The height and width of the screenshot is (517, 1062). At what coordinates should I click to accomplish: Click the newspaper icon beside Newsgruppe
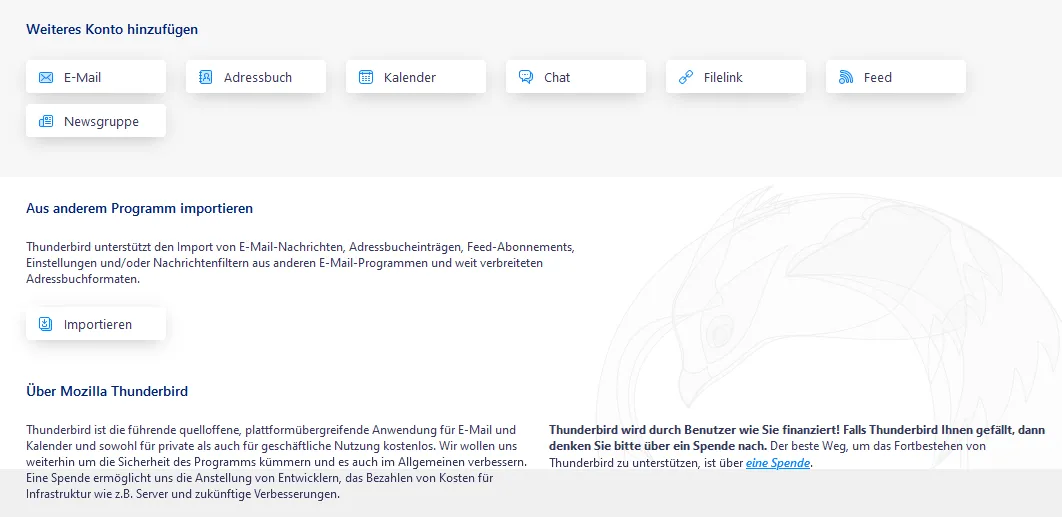tap(46, 121)
